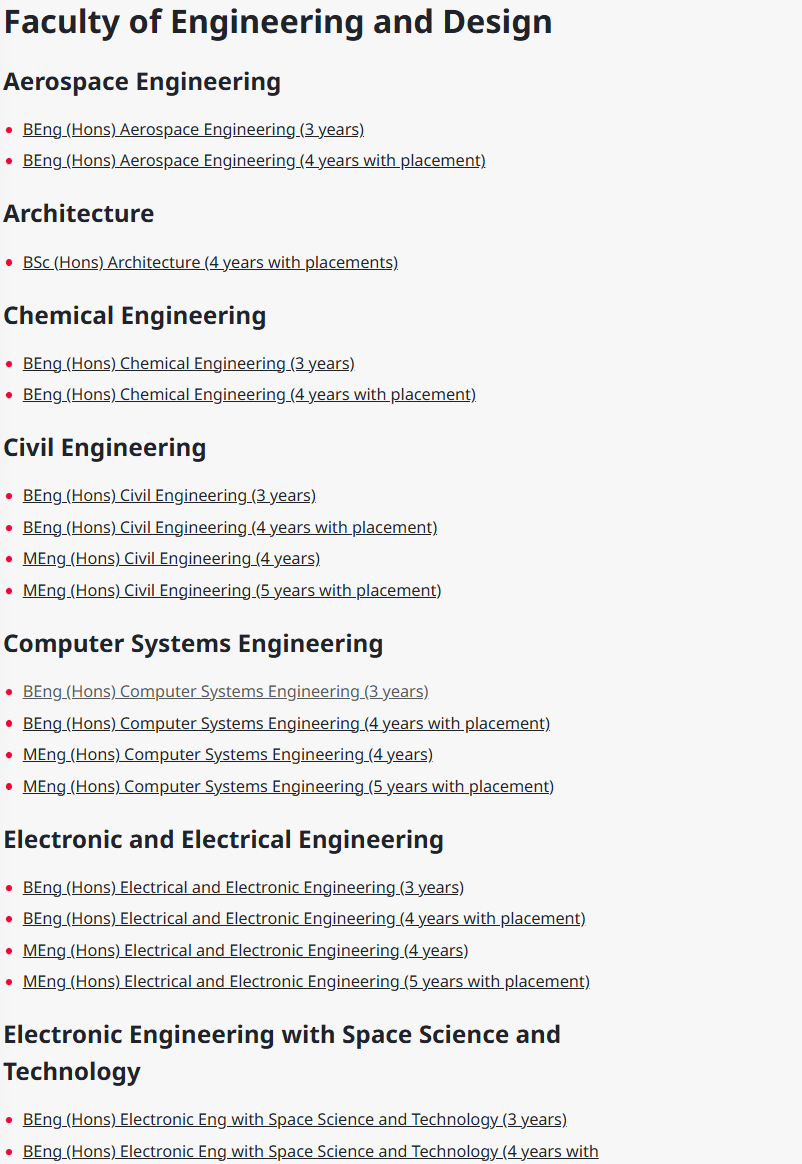
Task: Select BEng Chemical Engineering 4 years with placement
Action: 250,395
